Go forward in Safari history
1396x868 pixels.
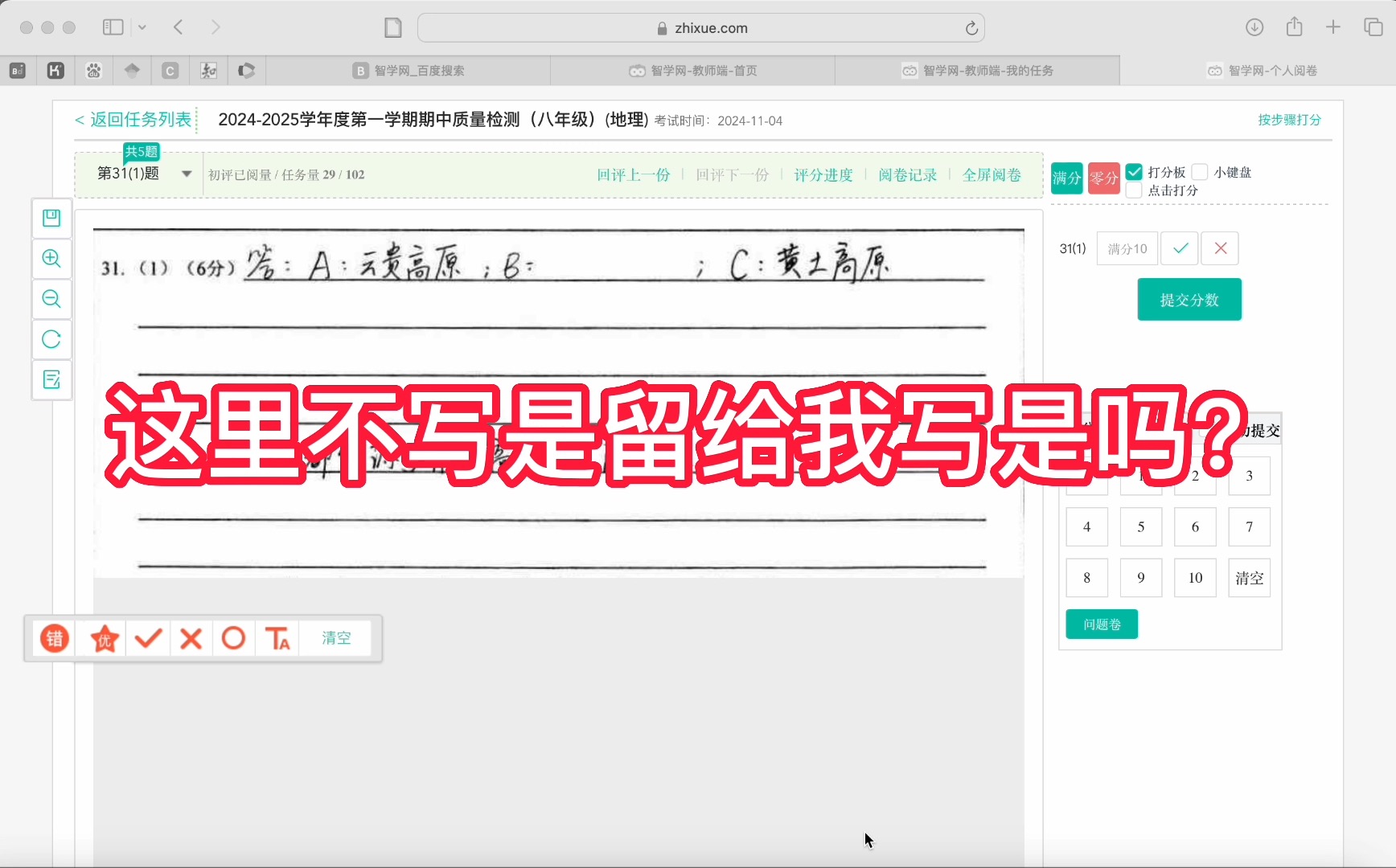[x=215, y=27]
